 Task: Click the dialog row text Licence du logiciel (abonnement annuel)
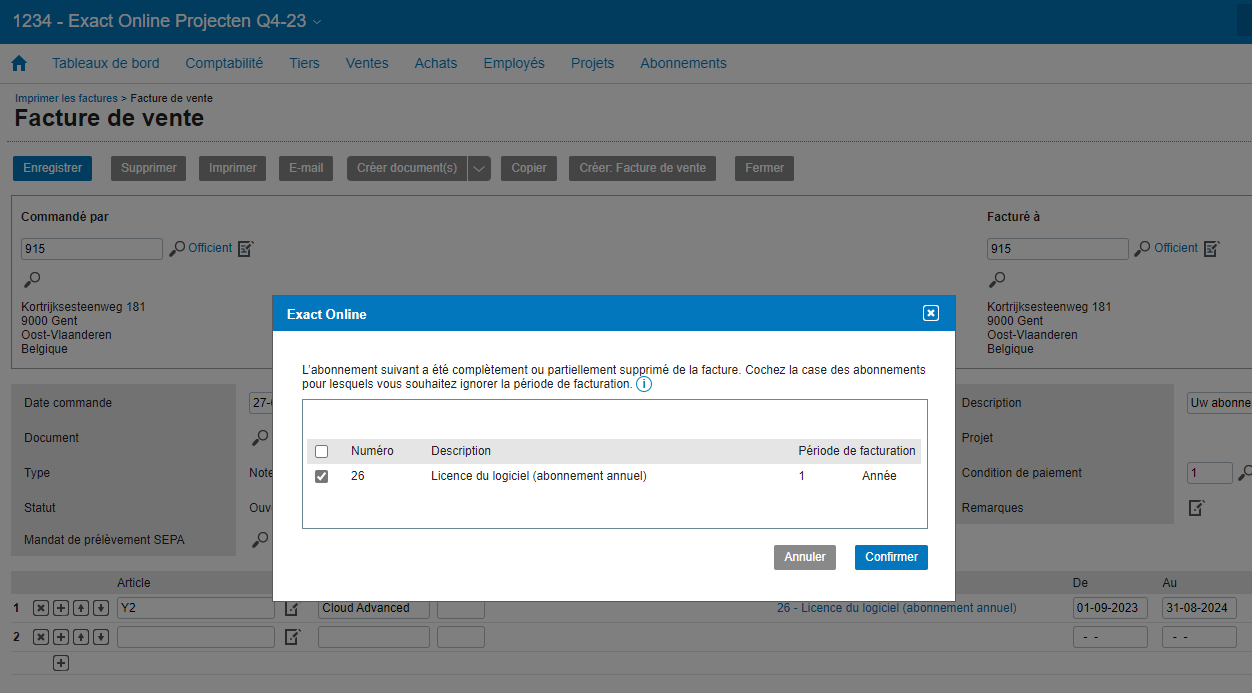[539, 476]
